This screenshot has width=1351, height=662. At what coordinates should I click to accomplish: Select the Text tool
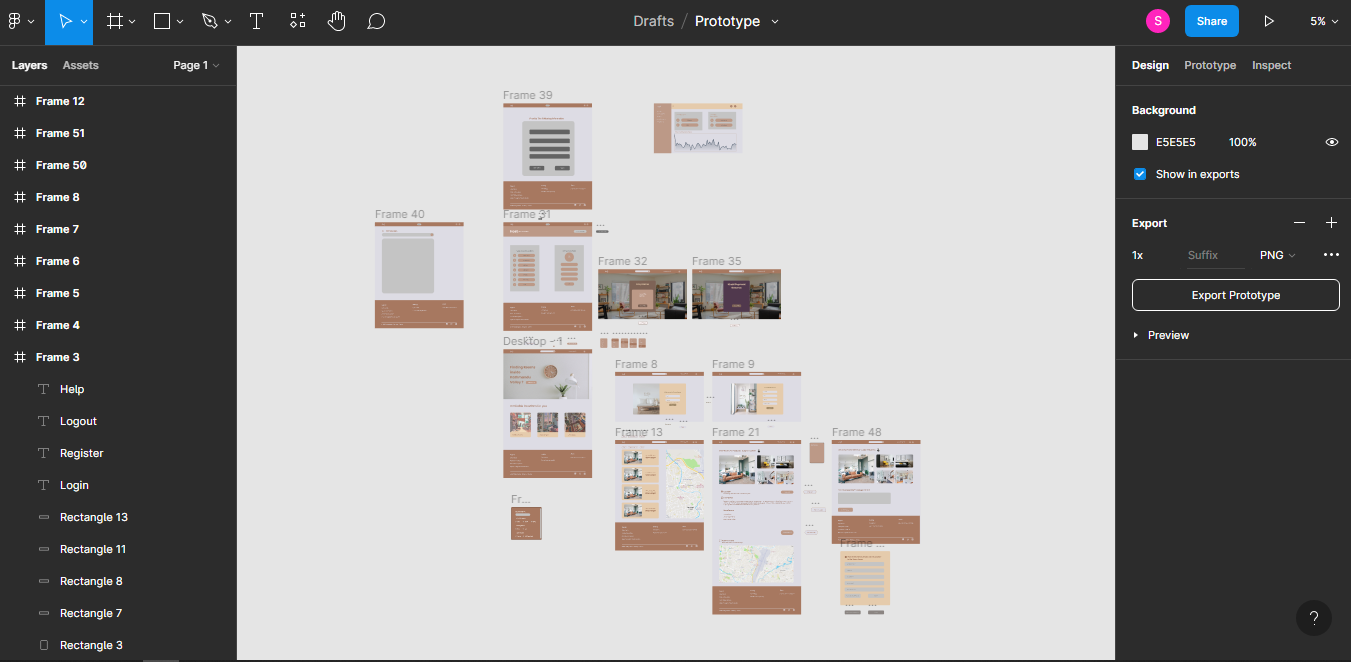[256, 21]
